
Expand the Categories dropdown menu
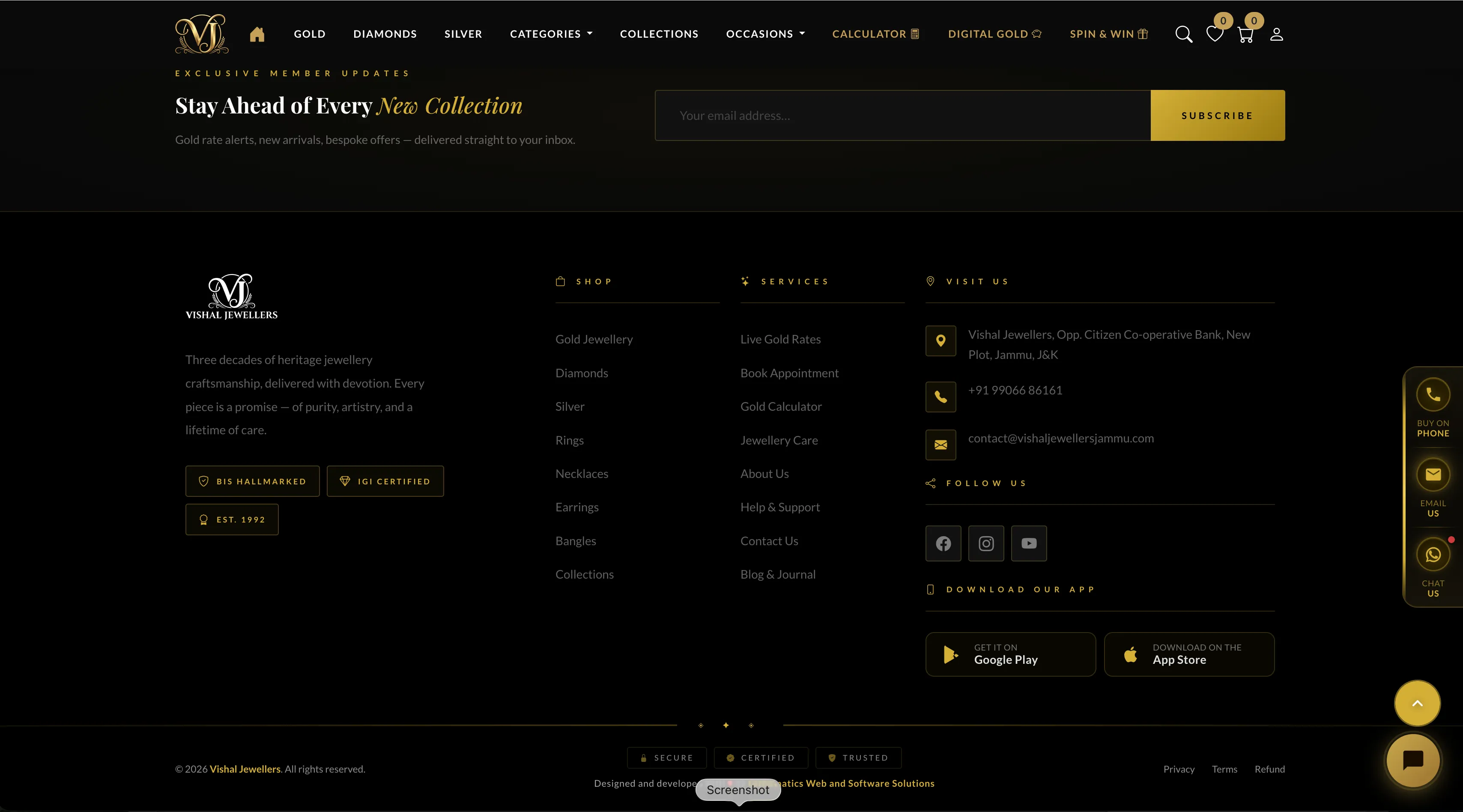pos(551,34)
